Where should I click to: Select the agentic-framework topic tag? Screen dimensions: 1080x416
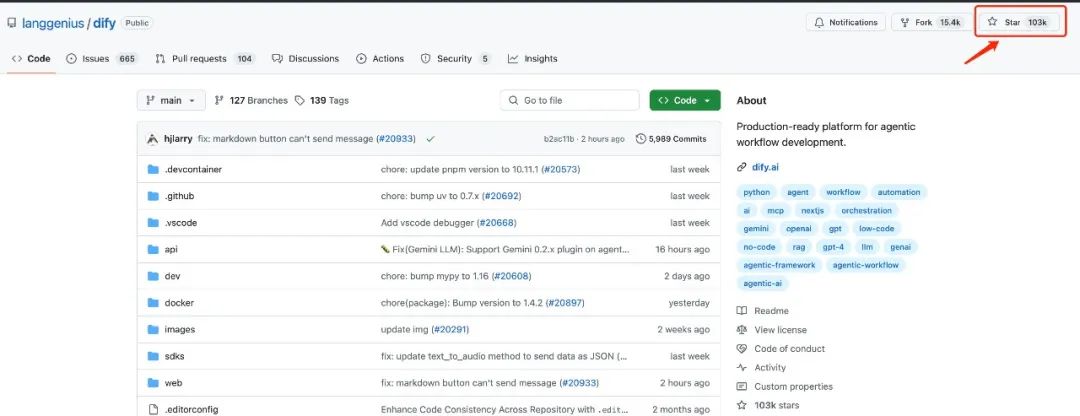coord(779,265)
